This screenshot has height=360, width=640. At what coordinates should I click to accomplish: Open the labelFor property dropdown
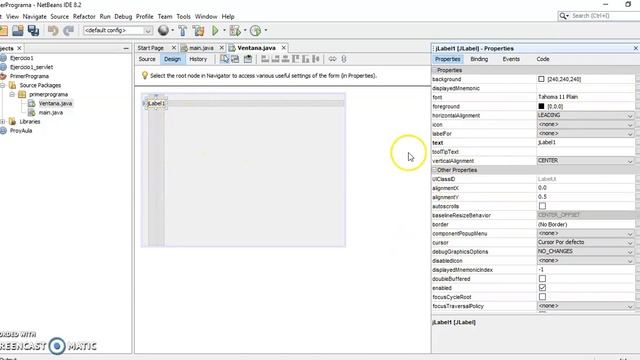pos(585,133)
